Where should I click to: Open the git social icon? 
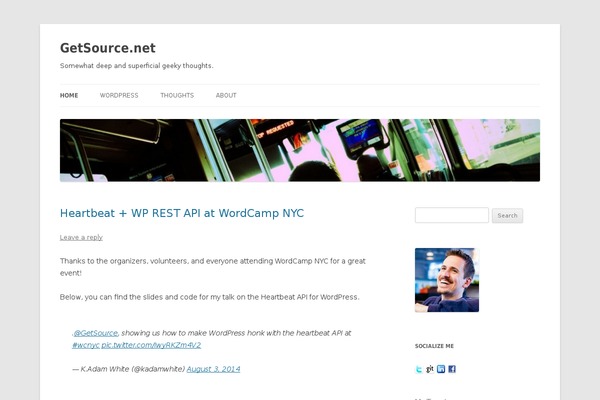(x=430, y=369)
